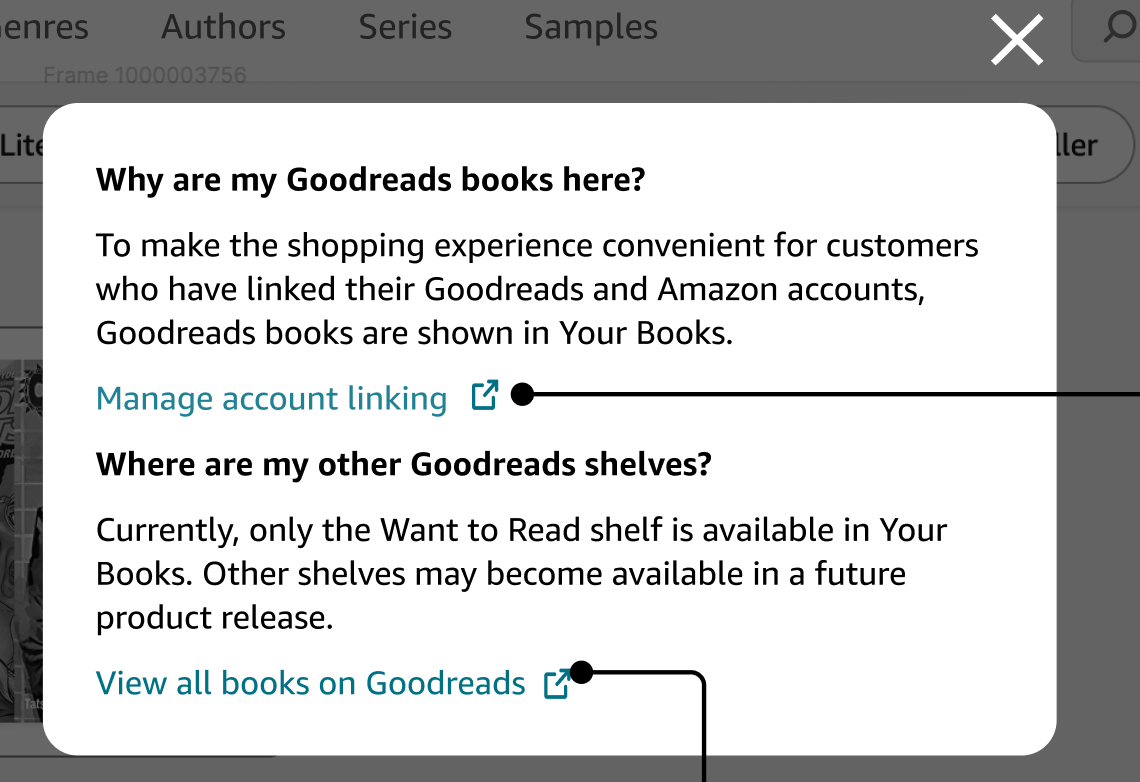1140x782 pixels.
Task: Click paragraph about linked Goodreads and Amazon accounts
Action: pyautogui.click(x=536, y=289)
